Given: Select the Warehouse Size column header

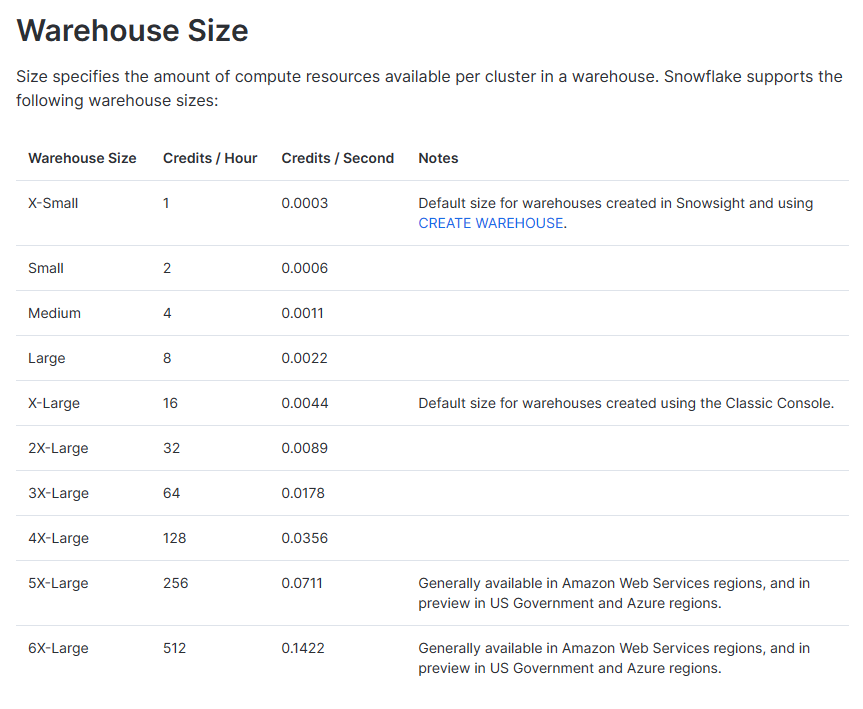Looking at the screenshot, I should 82,158.
